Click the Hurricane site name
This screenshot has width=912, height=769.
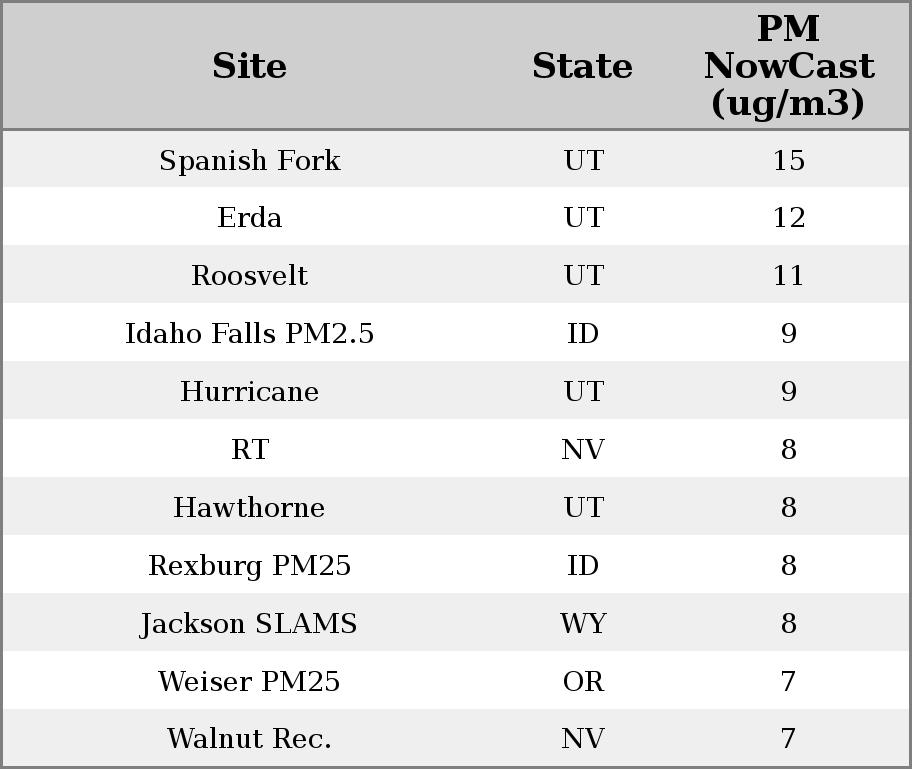tap(249, 392)
